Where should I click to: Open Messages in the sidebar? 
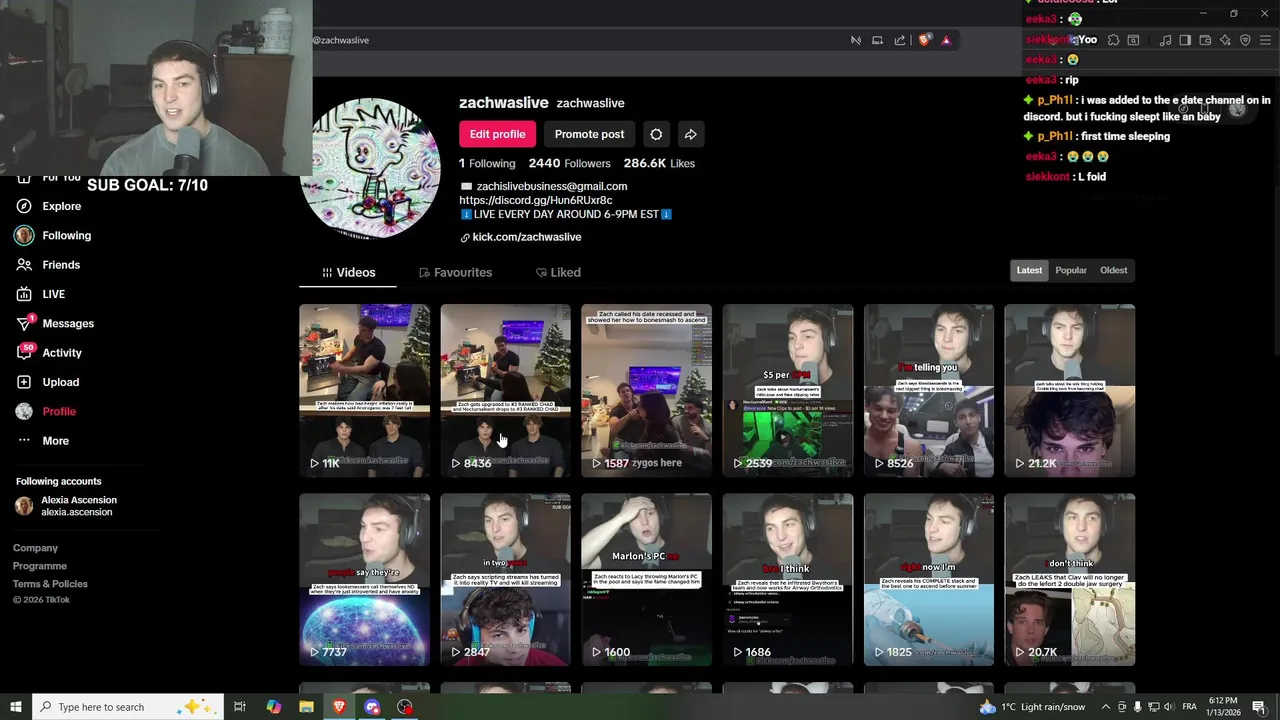click(x=54, y=323)
